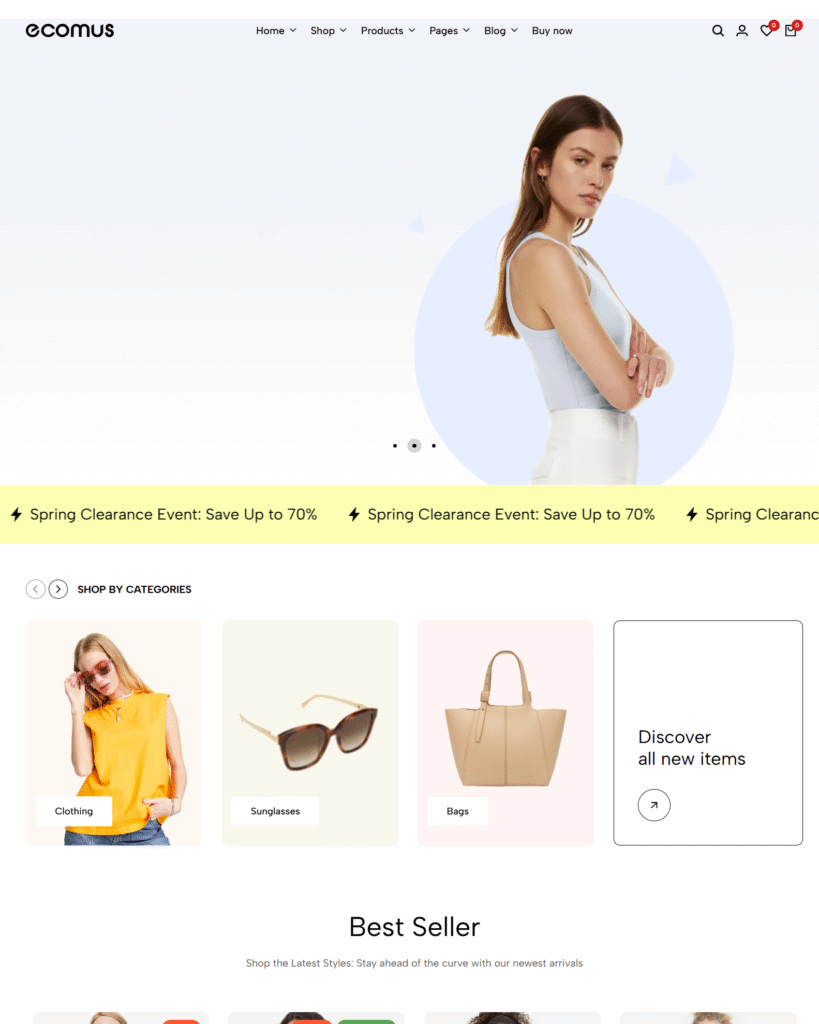Open the wishlist heart icon
This screenshot has width=819, height=1024.
coord(766,31)
